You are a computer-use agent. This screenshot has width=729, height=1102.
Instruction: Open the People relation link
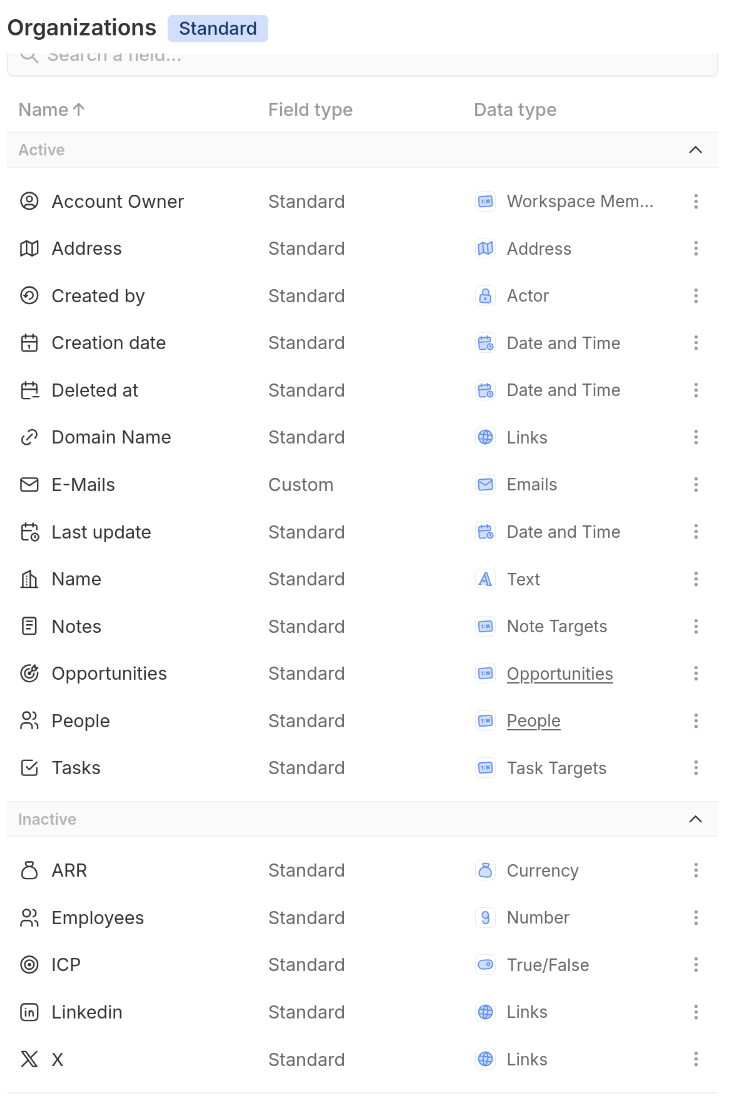533,720
